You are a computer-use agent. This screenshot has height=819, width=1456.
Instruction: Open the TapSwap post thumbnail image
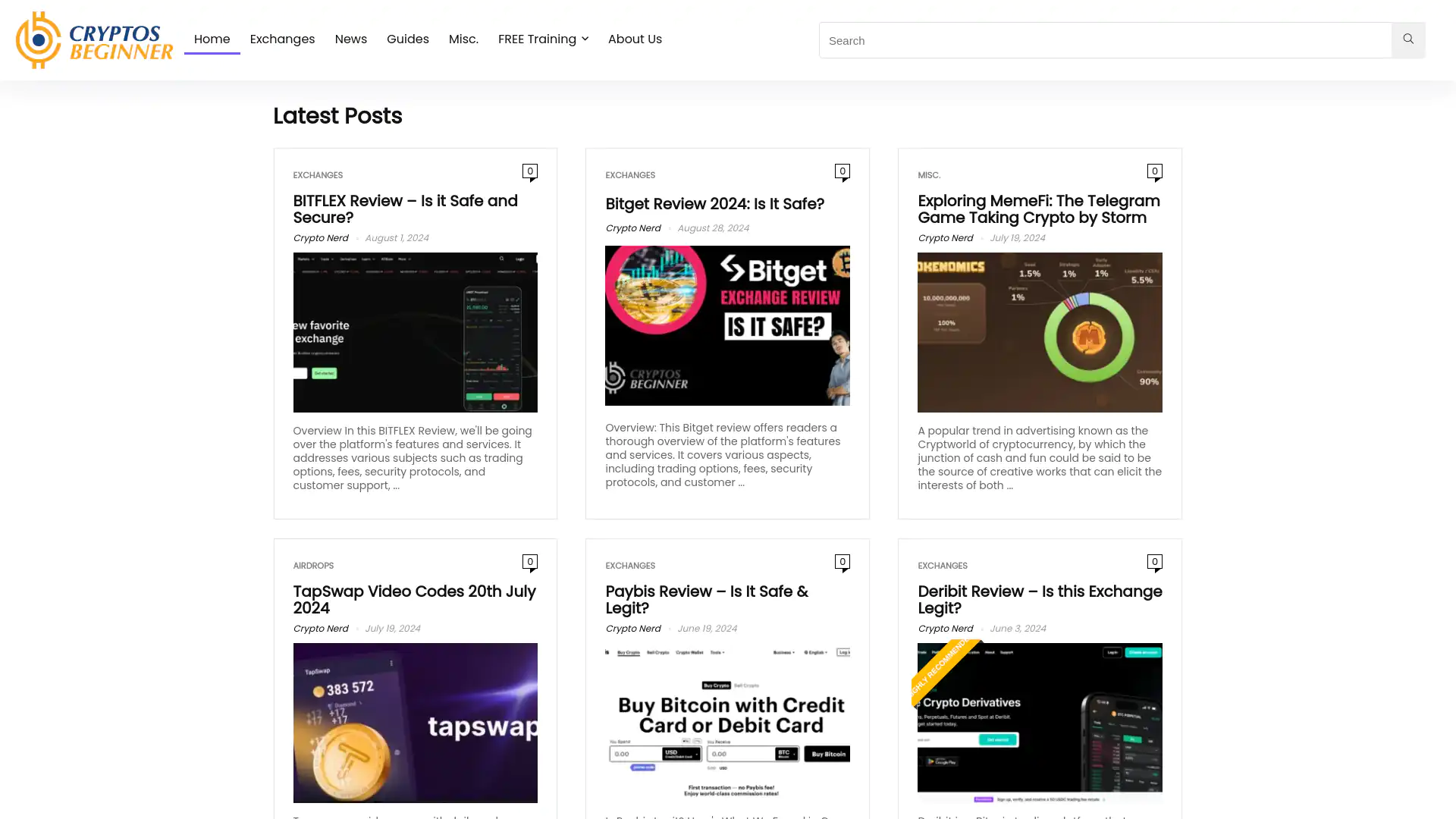pos(415,722)
